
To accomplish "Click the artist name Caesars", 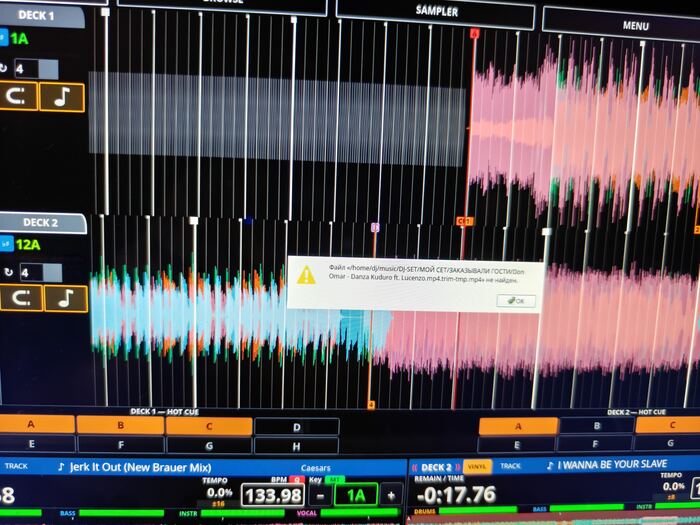I will tap(316, 468).
